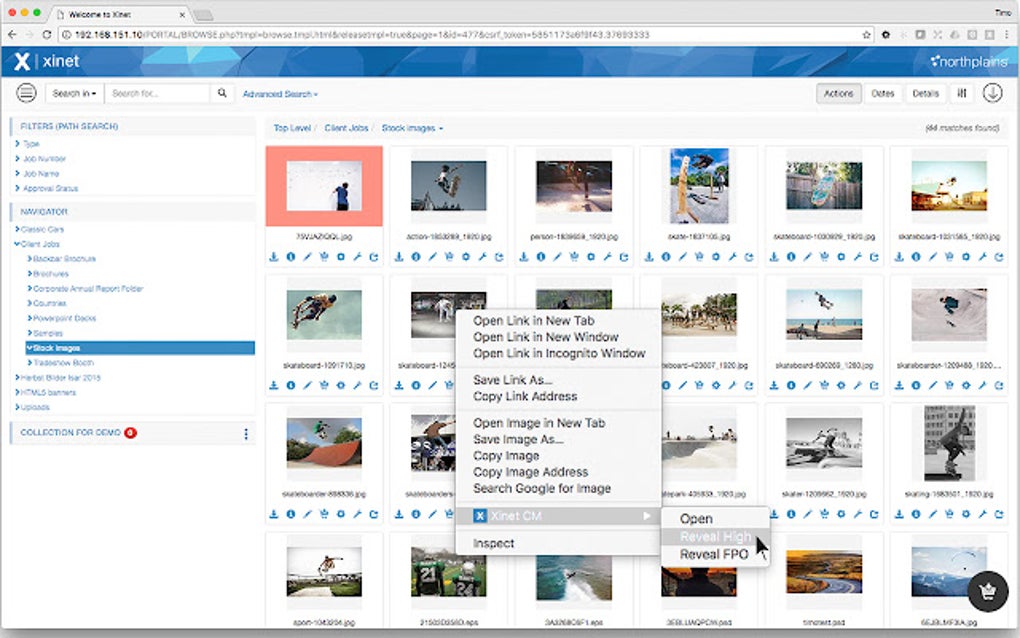Select Reveal FPO in the submenu
Viewport: 1020px width, 638px height.
click(714, 554)
